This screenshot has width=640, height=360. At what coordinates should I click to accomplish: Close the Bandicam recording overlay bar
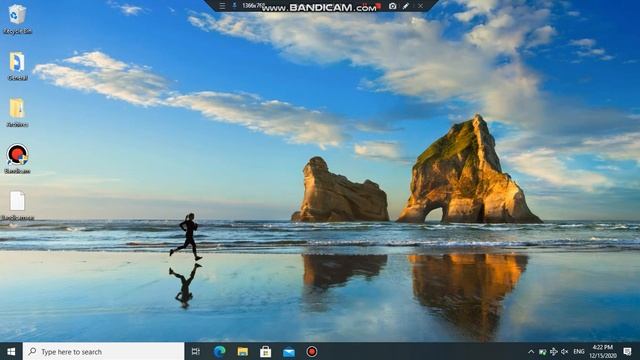tap(420, 6)
